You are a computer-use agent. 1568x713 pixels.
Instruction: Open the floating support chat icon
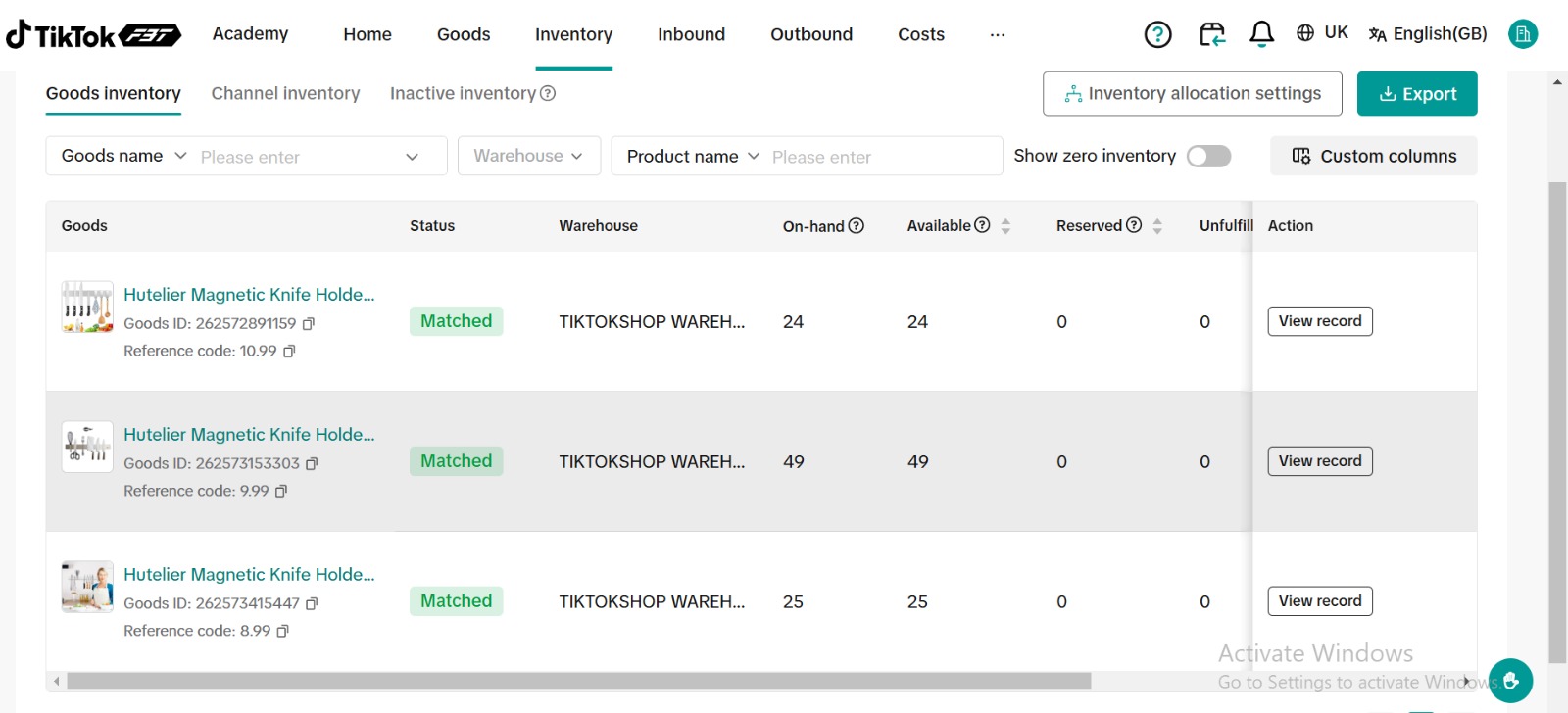(1510, 681)
